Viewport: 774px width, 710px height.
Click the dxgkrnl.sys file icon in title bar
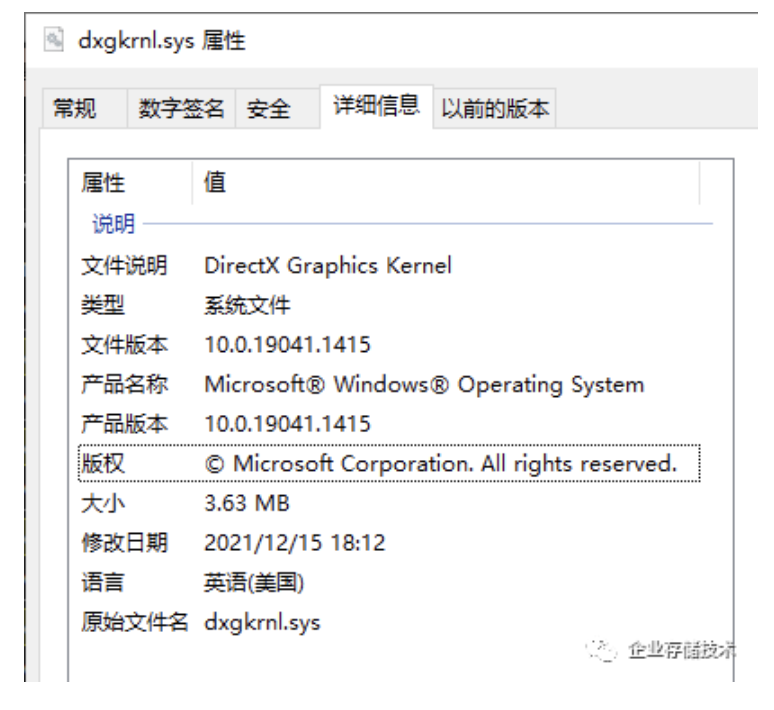pos(53,40)
